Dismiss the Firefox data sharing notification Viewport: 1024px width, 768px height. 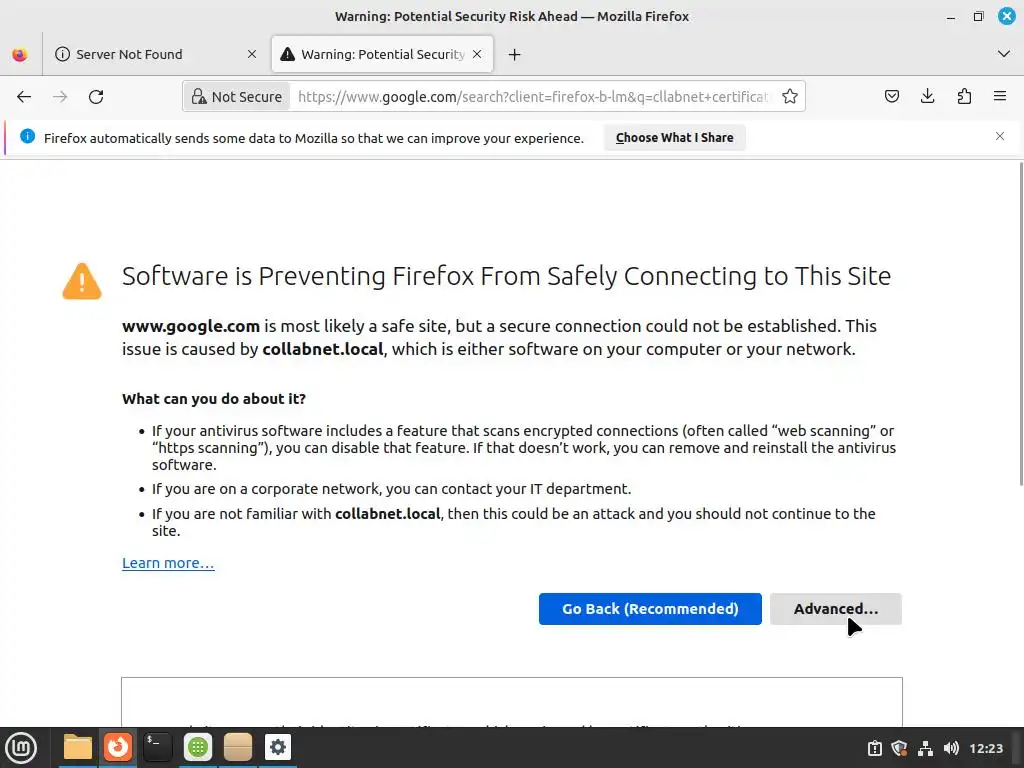click(x=999, y=136)
